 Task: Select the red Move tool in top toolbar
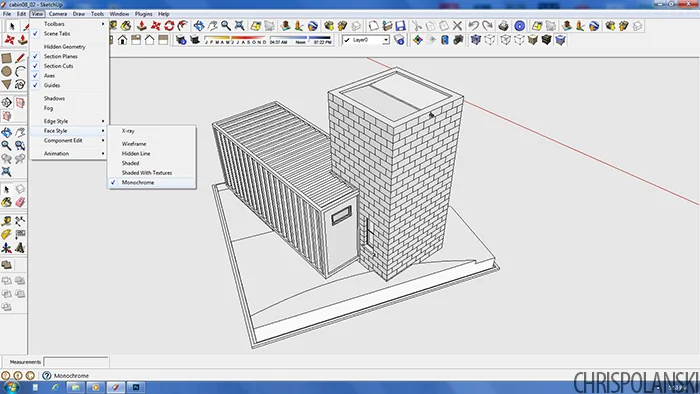[155, 26]
